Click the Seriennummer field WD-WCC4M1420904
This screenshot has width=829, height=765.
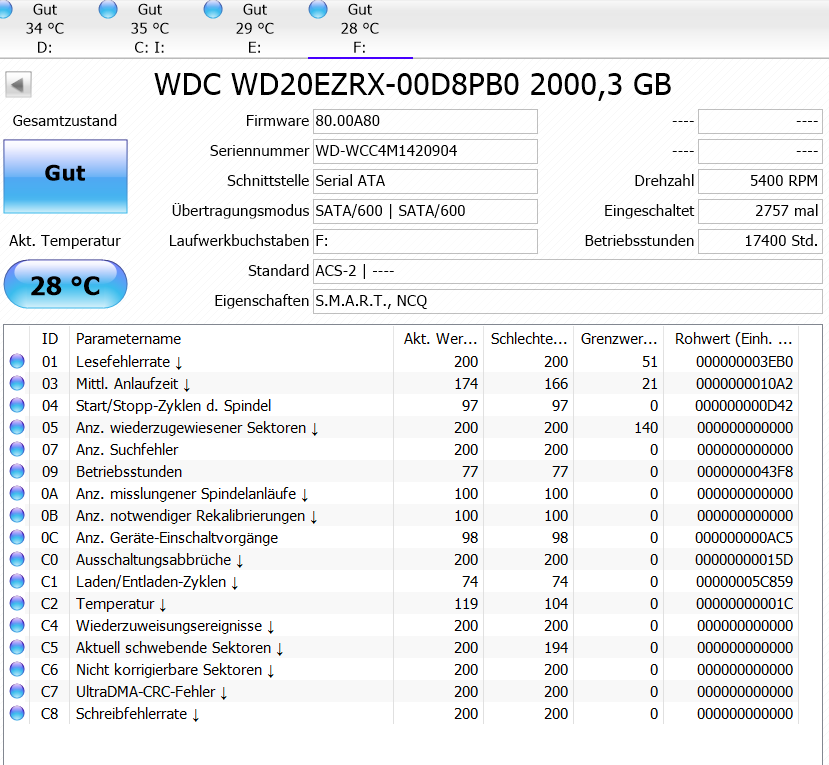coord(425,151)
